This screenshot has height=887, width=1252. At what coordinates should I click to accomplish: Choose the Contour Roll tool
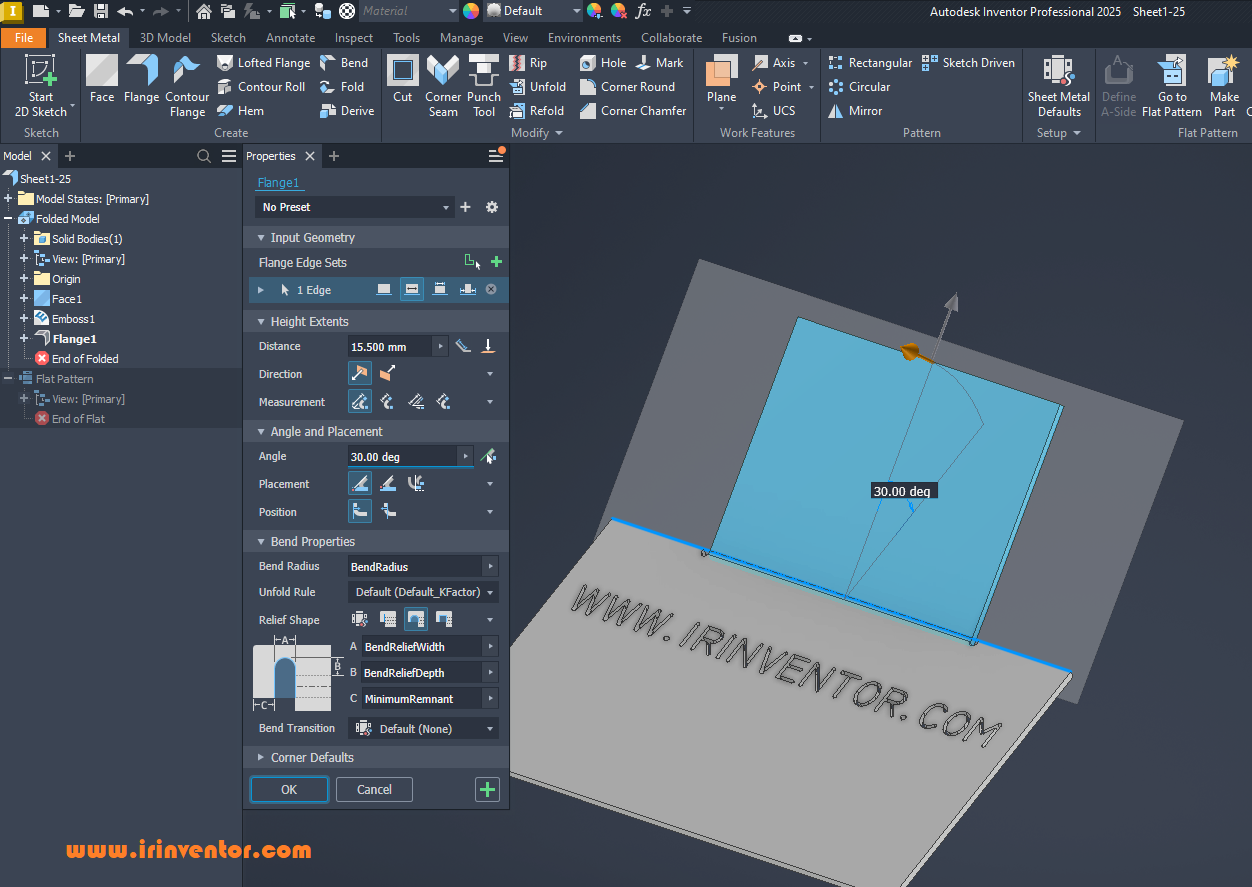pos(261,86)
